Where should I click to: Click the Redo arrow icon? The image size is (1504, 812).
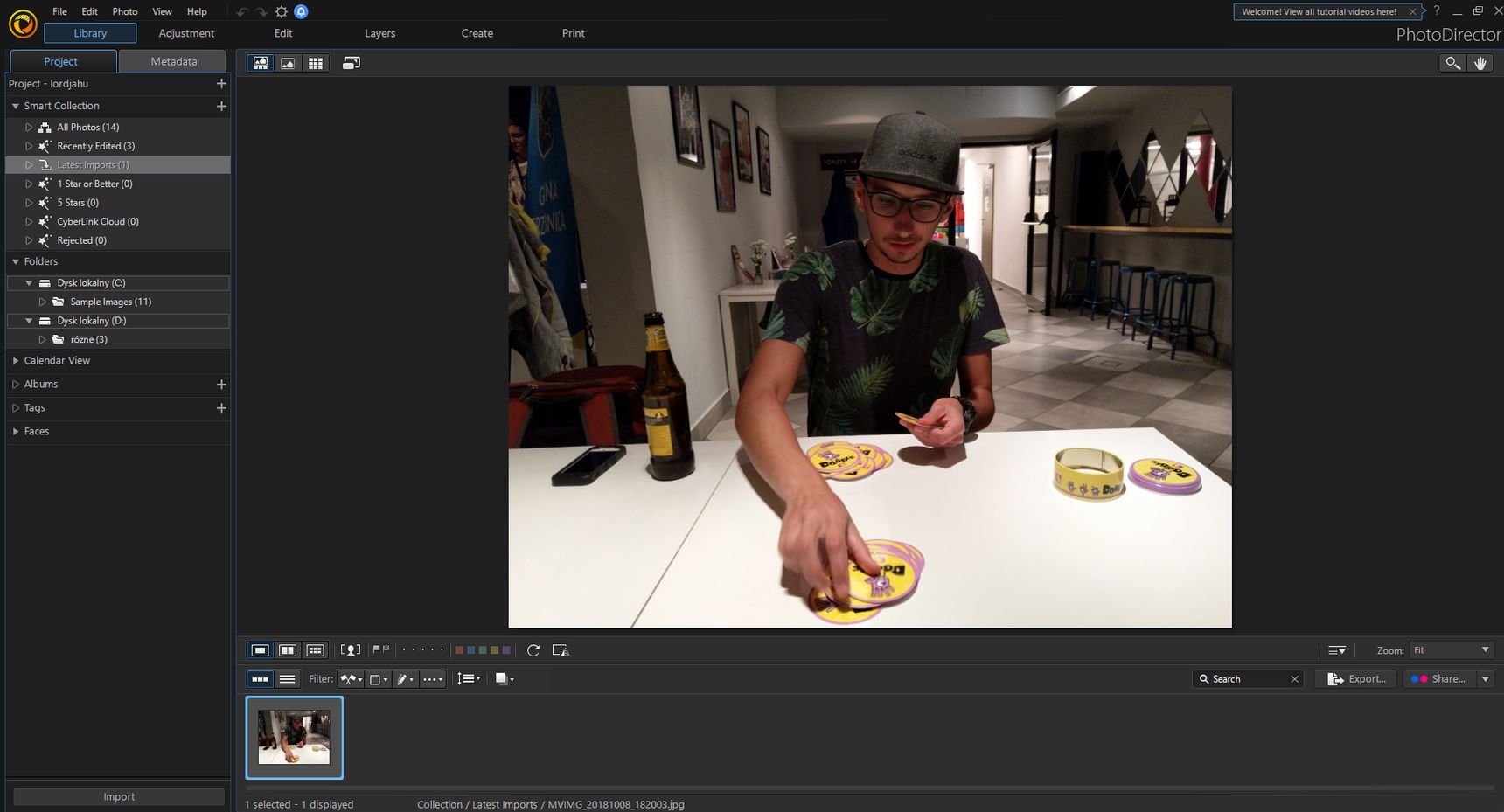[261, 12]
